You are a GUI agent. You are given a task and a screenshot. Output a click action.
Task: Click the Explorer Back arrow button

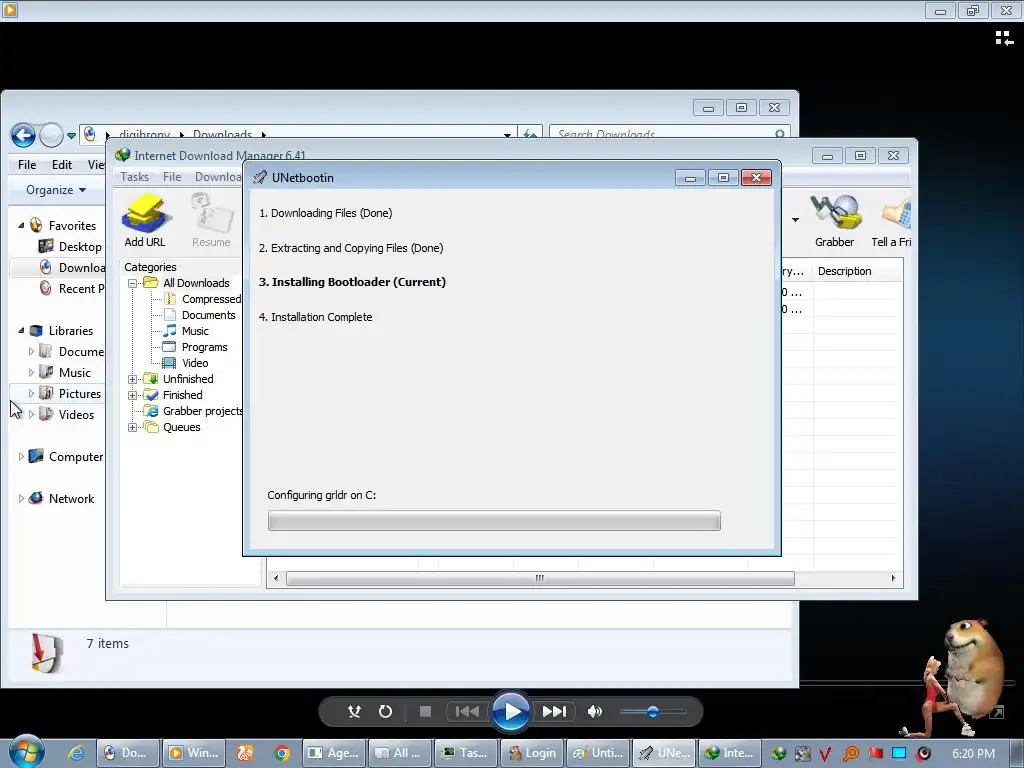click(23, 135)
